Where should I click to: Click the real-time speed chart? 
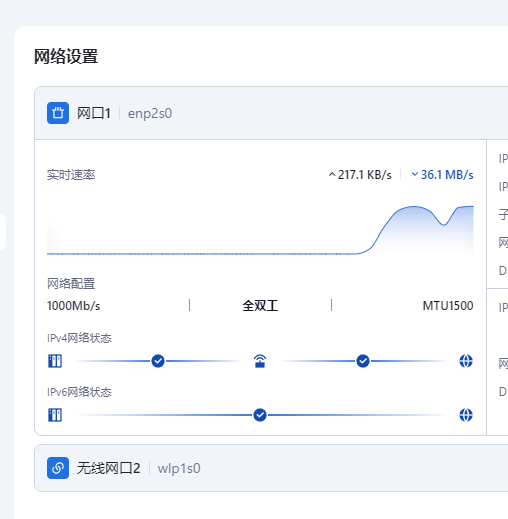260,230
